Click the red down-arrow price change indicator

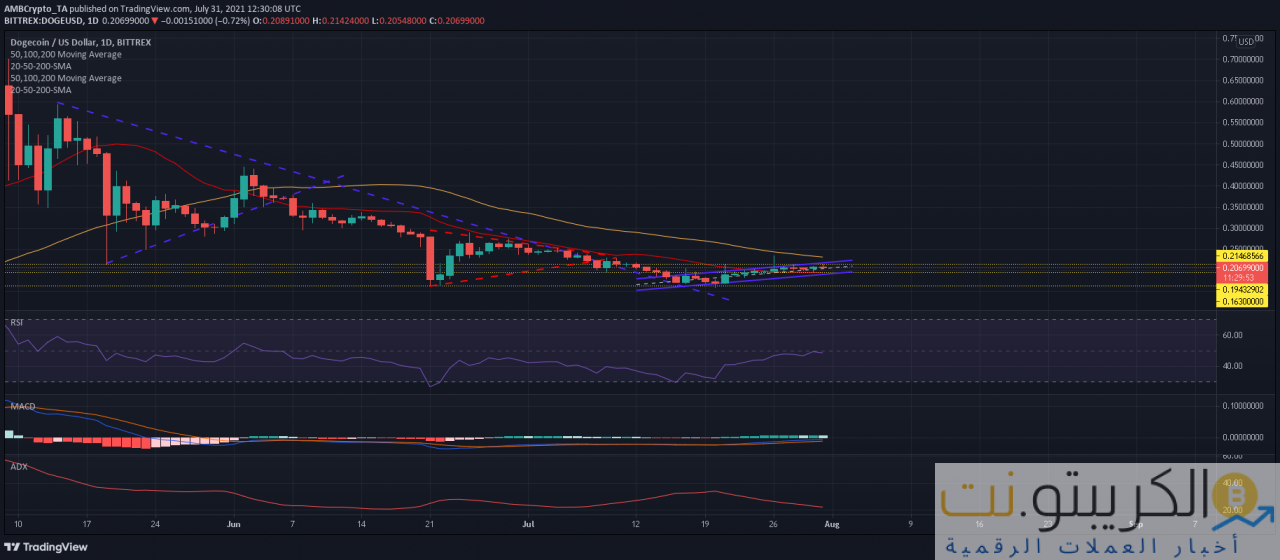[x=155, y=20]
